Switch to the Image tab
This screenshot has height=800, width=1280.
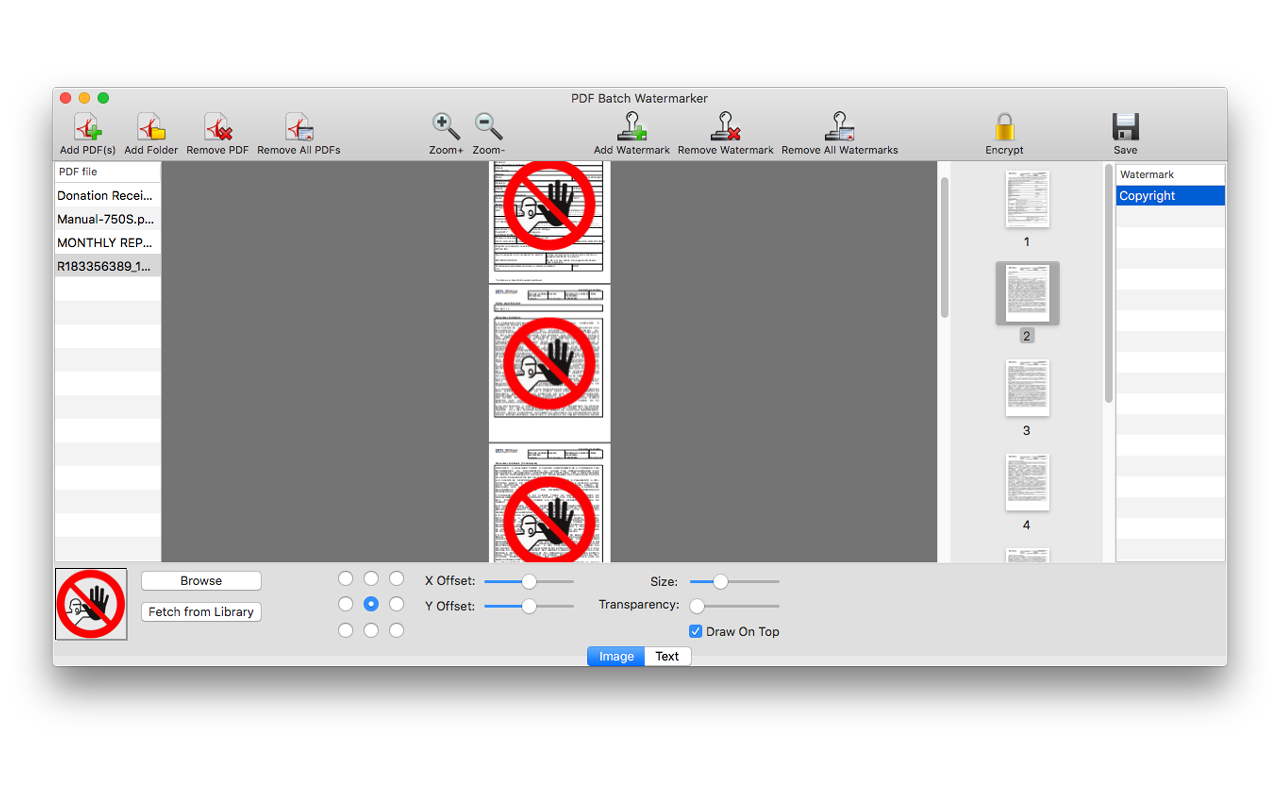(616, 657)
